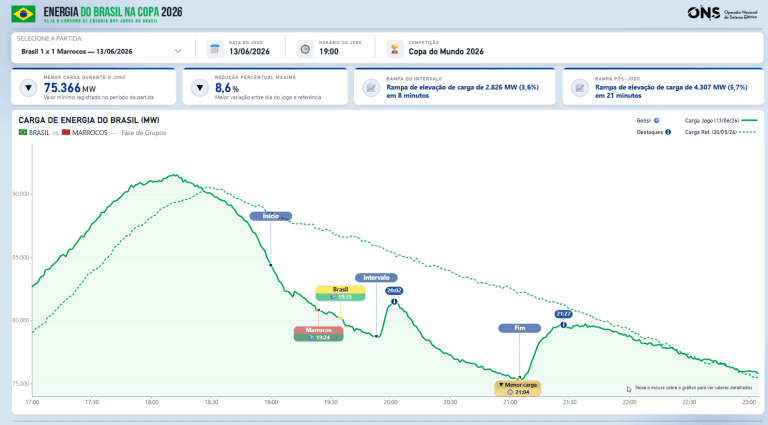
Task: Click the 20:02 highlight label
Action: (394, 290)
